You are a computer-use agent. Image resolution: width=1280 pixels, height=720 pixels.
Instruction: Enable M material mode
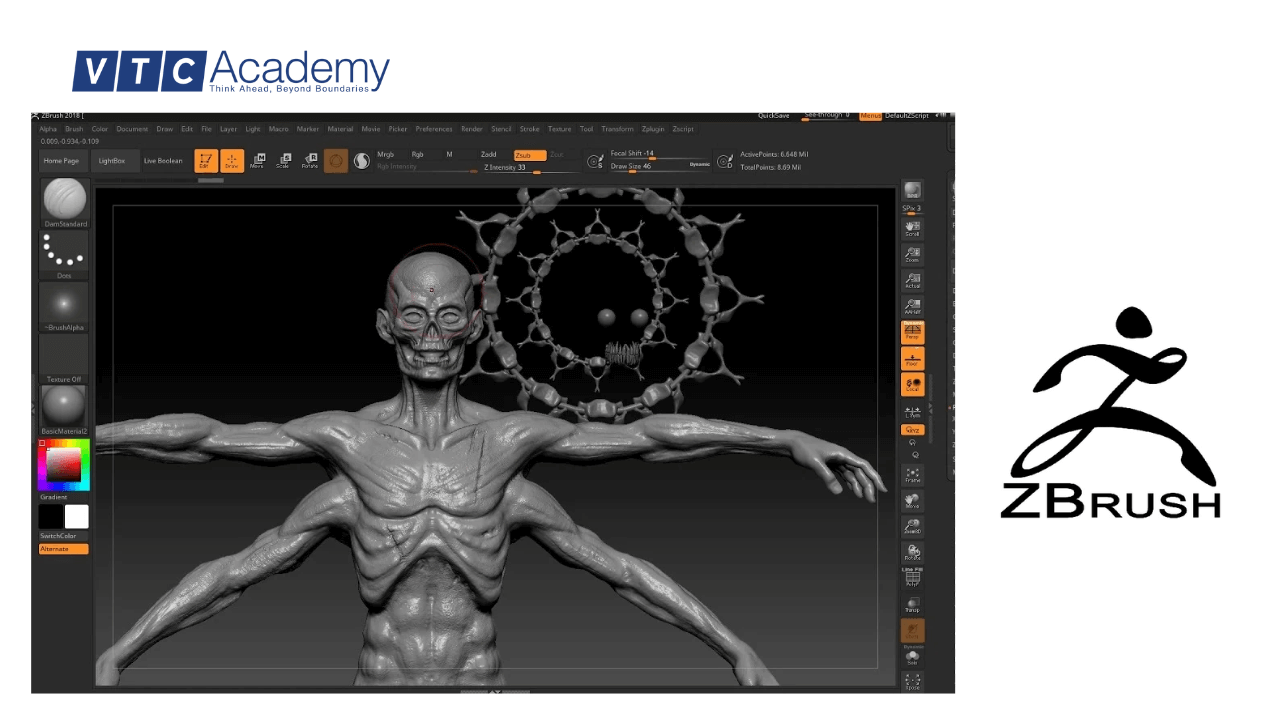pos(450,155)
